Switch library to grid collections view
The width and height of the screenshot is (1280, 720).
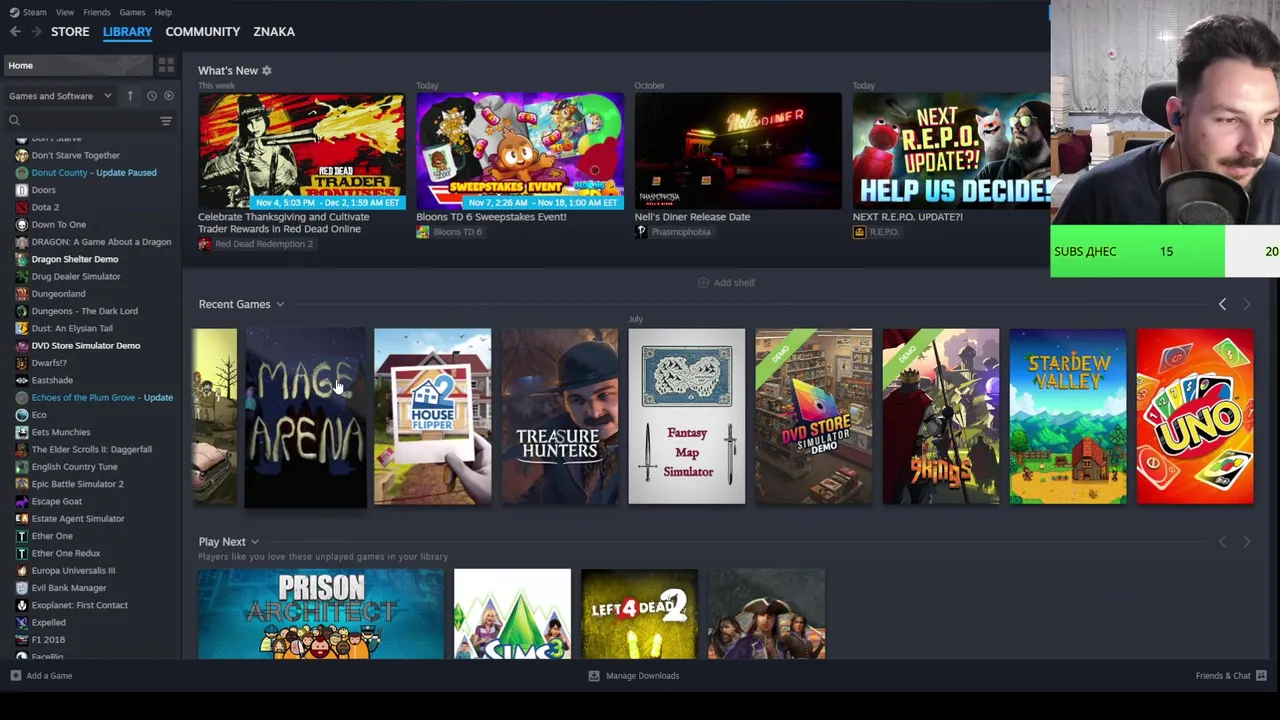(166, 65)
